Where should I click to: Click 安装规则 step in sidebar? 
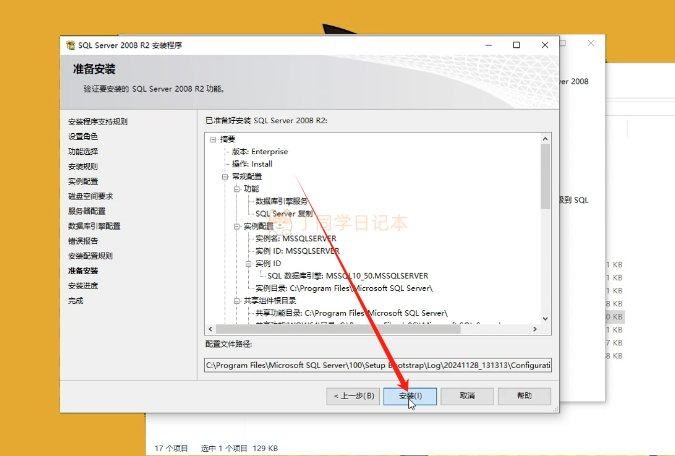(83, 167)
